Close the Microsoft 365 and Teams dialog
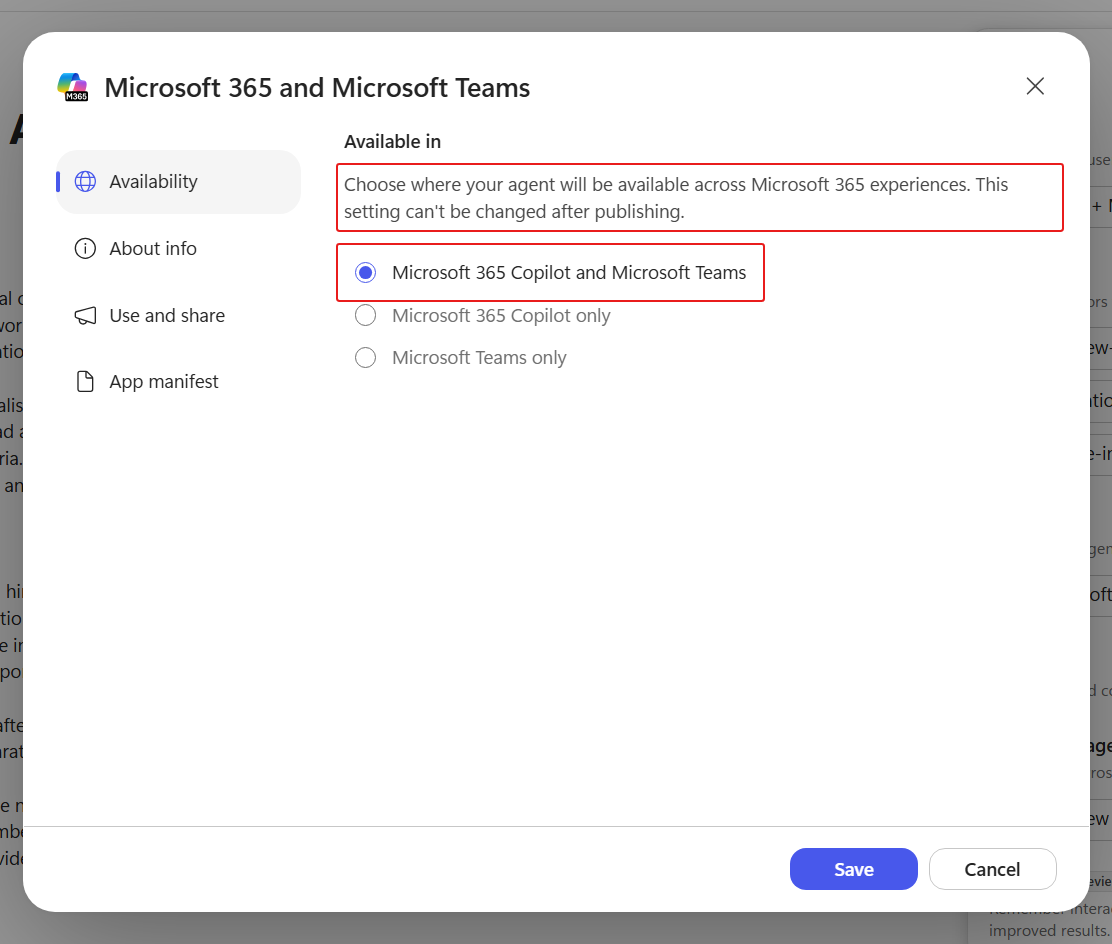Screen dimensions: 1112x944 (1035, 87)
